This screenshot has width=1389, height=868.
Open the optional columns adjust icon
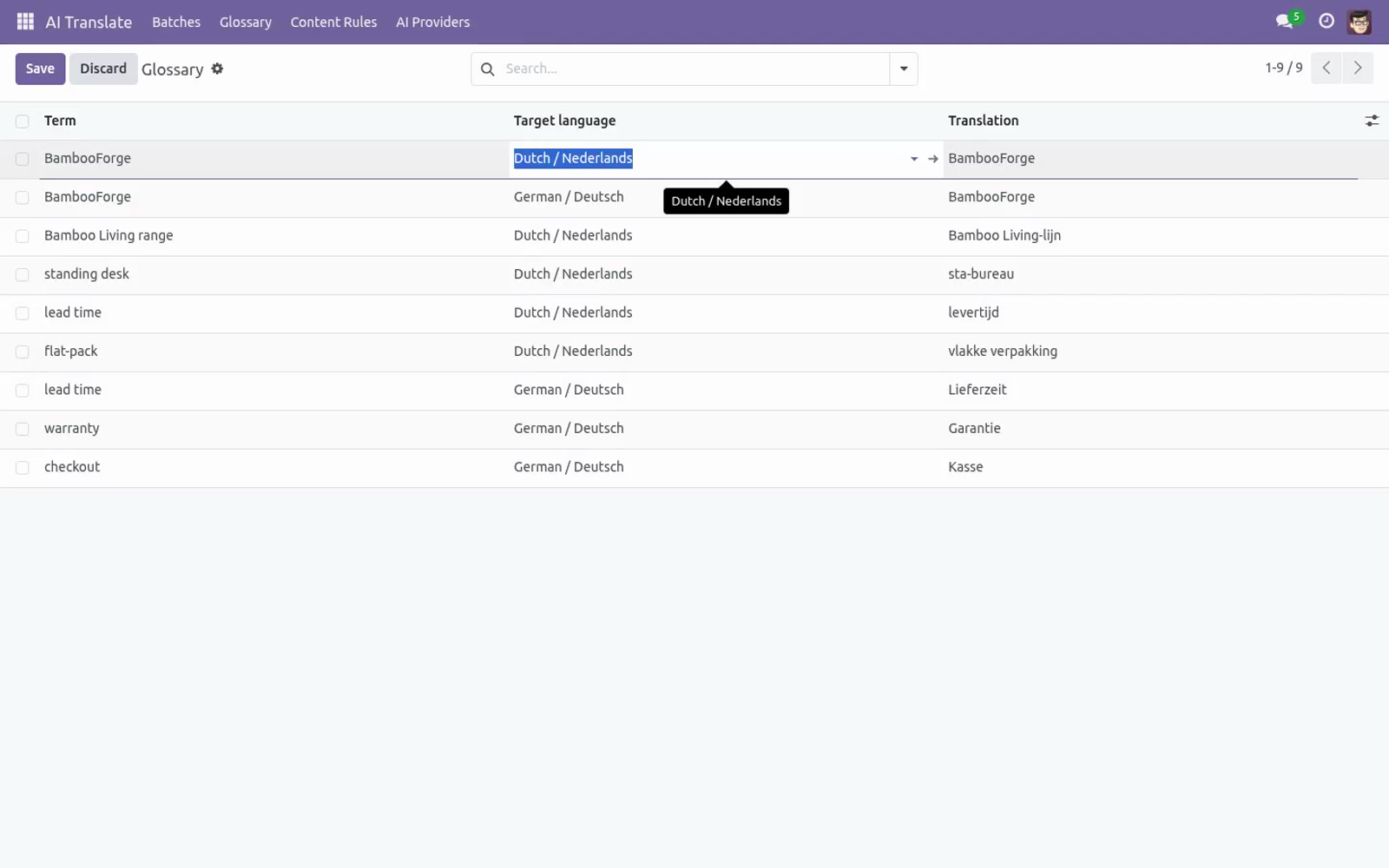point(1372,121)
